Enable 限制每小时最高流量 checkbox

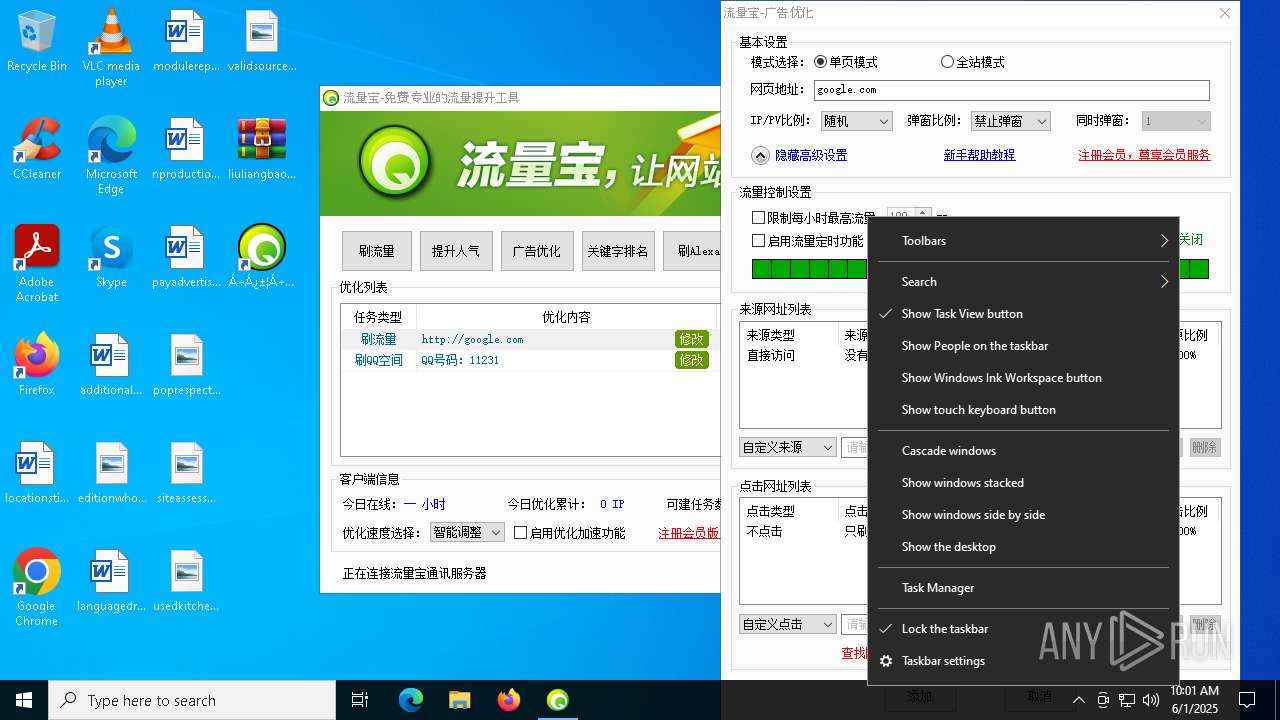click(813, 217)
